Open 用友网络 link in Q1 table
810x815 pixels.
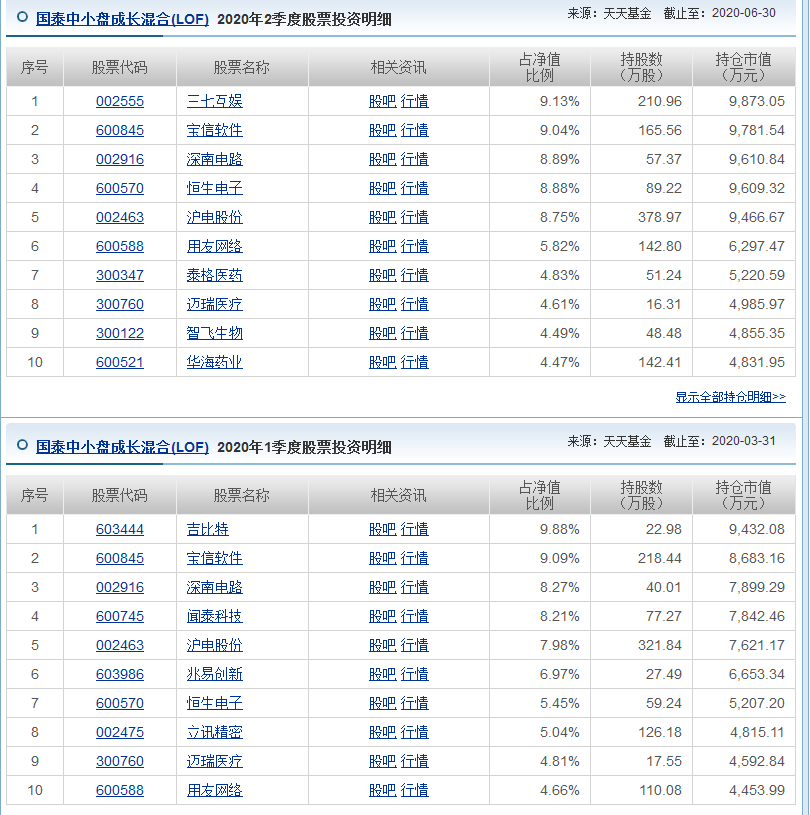(x=215, y=791)
